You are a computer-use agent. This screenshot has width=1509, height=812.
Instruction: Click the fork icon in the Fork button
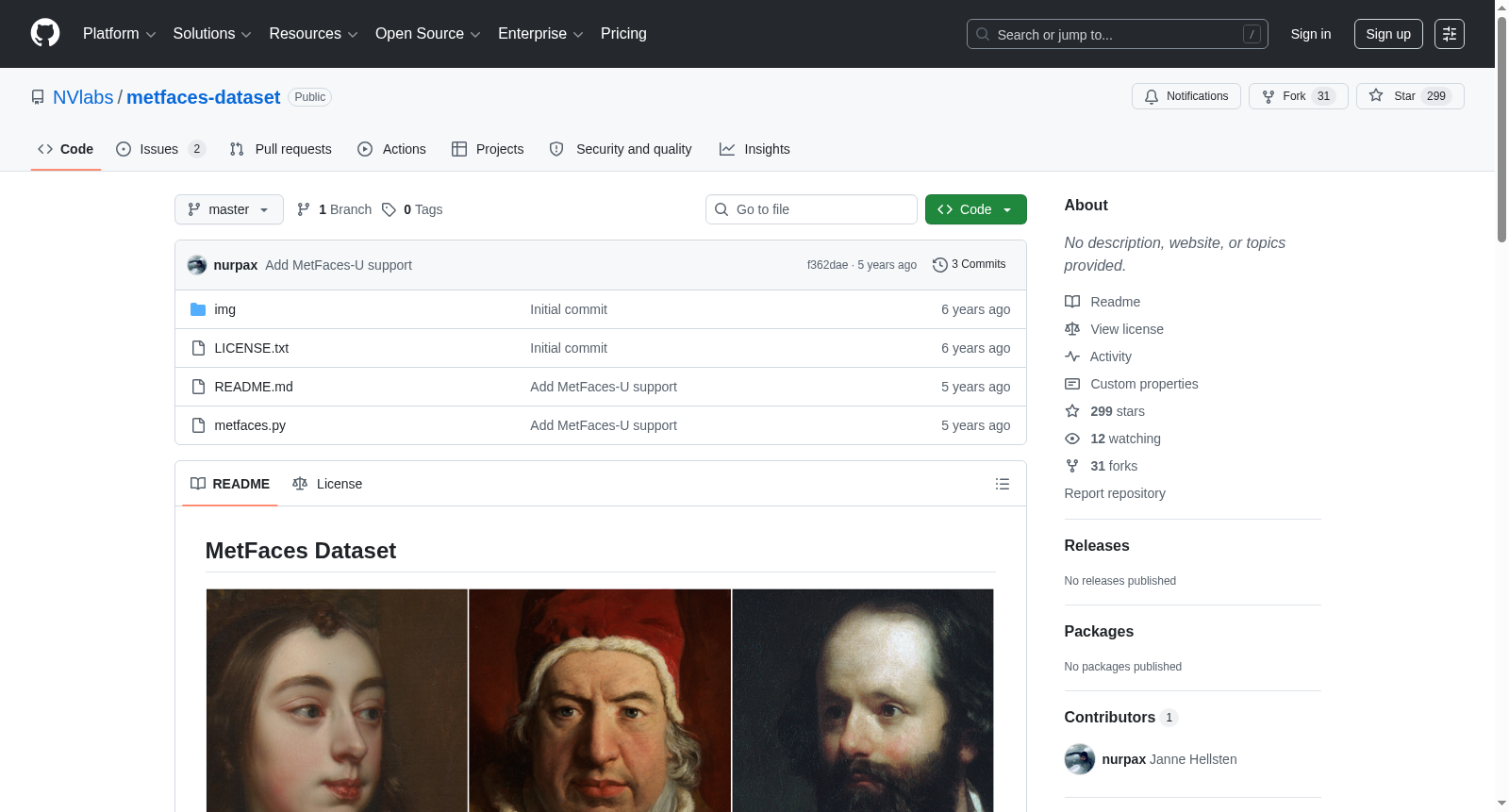(x=1269, y=96)
